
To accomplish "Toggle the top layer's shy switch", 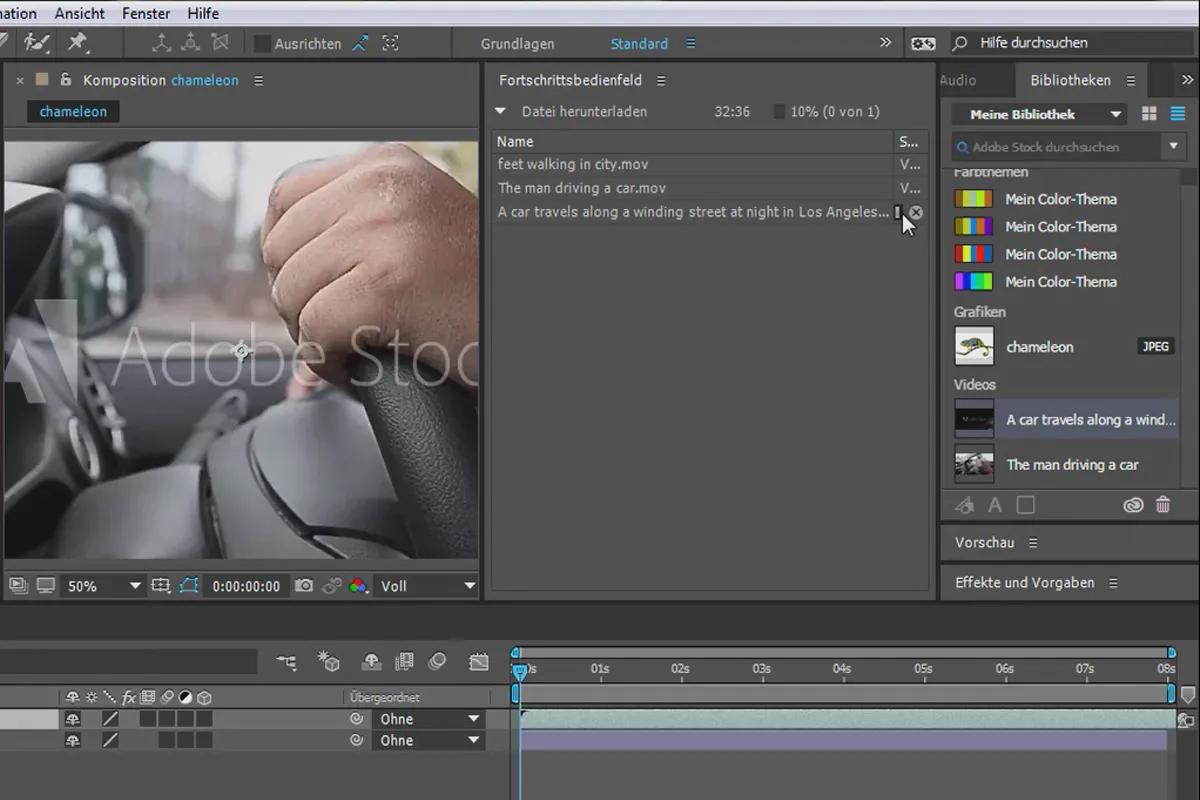I will click(x=72, y=719).
